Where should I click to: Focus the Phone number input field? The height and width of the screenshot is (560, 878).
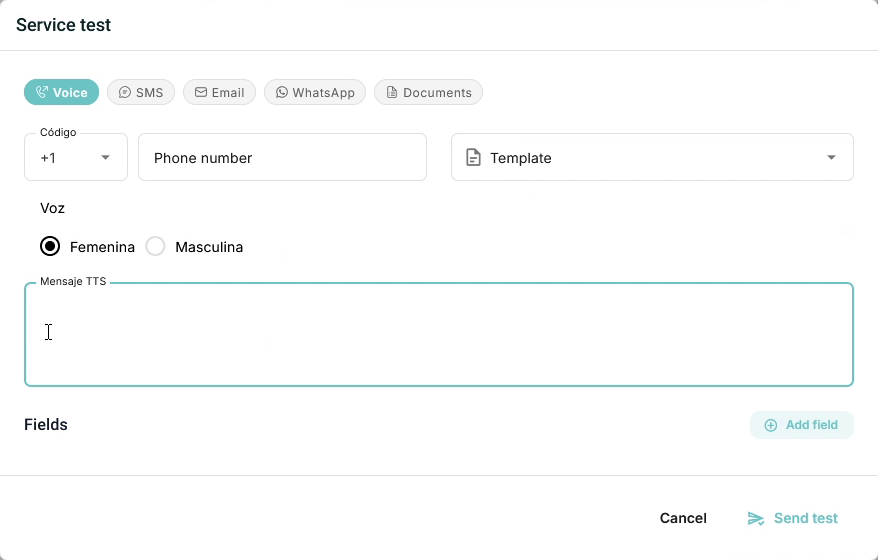click(x=282, y=157)
